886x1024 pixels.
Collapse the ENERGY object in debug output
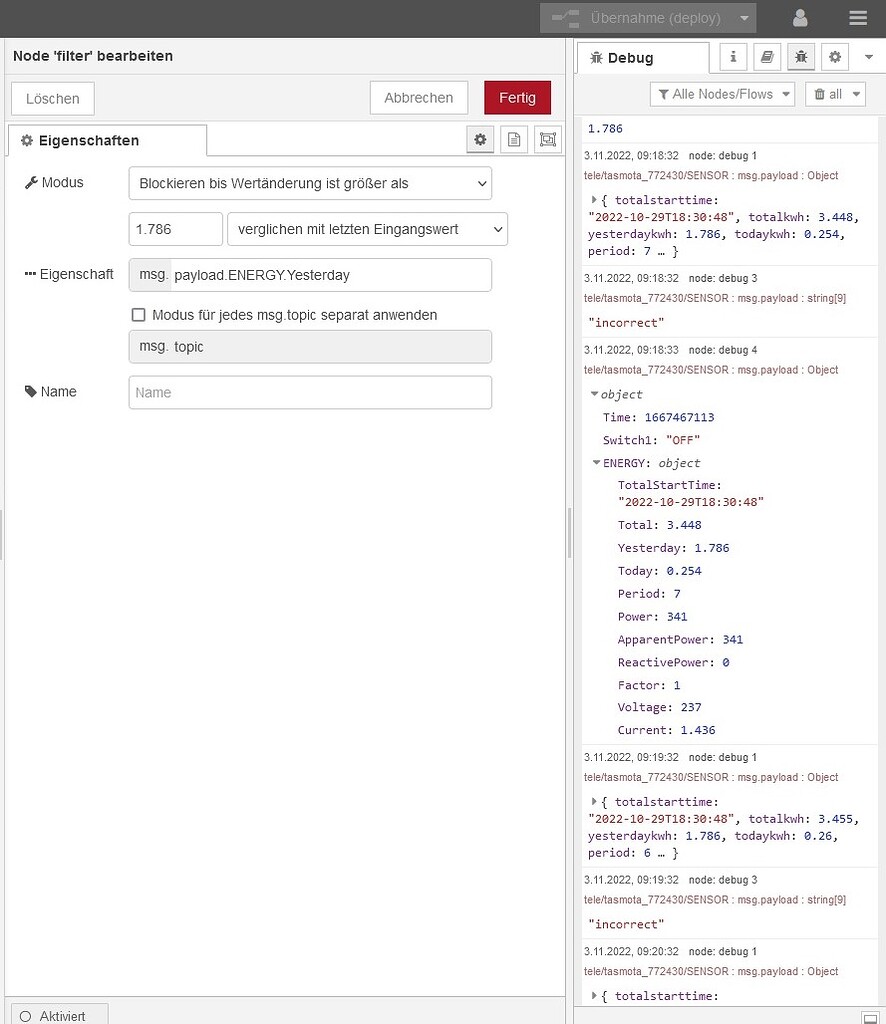pyautogui.click(x=597, y=463)
